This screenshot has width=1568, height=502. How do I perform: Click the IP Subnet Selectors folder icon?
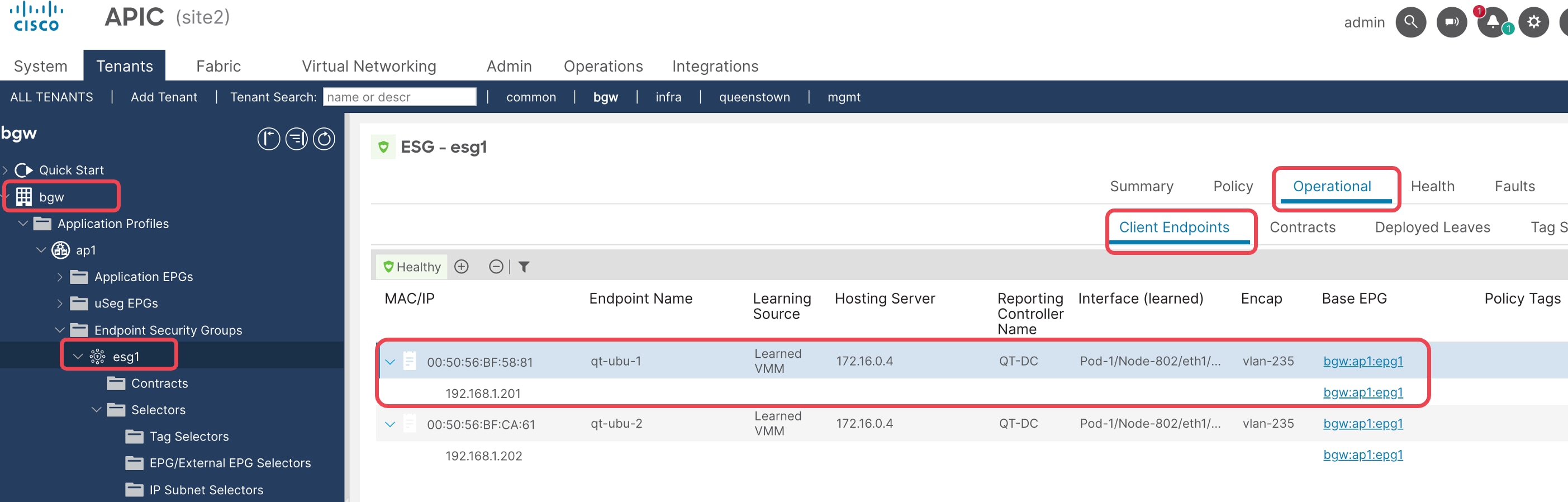[134, 490]
